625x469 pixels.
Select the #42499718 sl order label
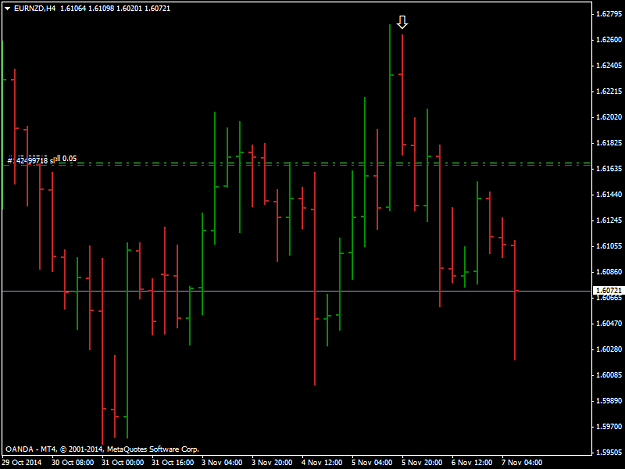pos(31,161)
